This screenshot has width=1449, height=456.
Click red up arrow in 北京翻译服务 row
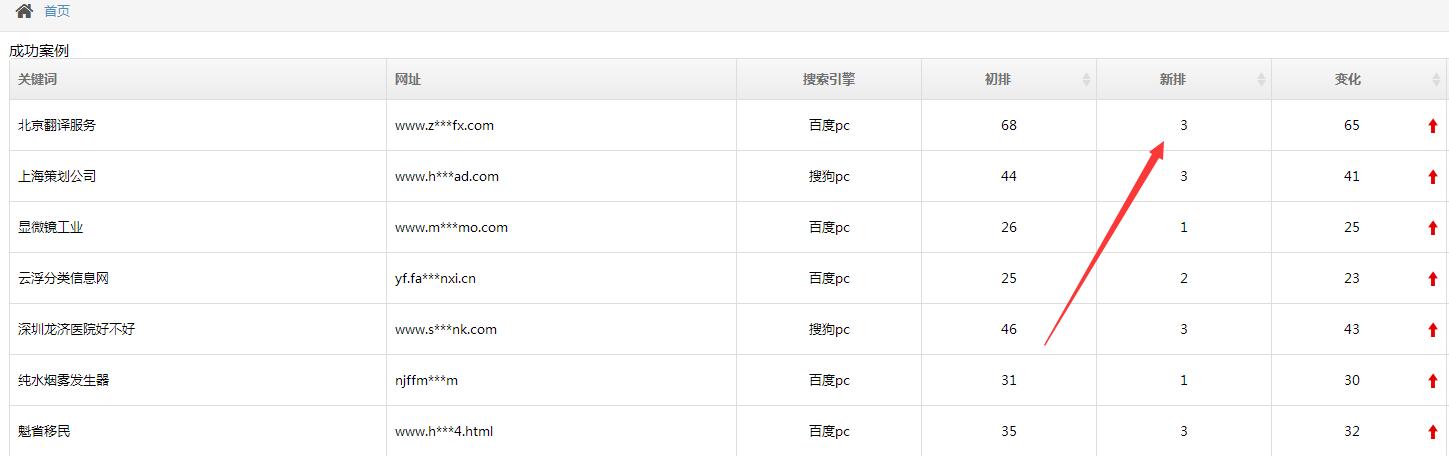pyautogui.click(x=1433, y=126)
